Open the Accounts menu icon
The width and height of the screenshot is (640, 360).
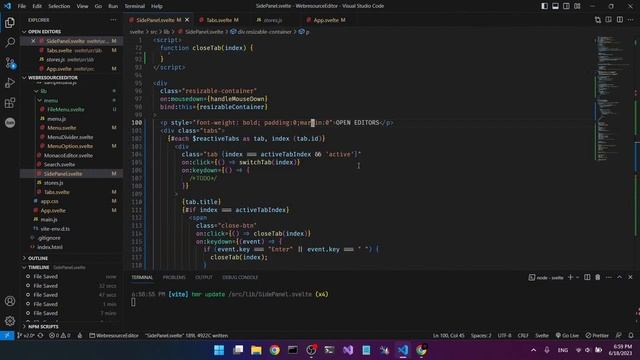(x=10, y=301)
